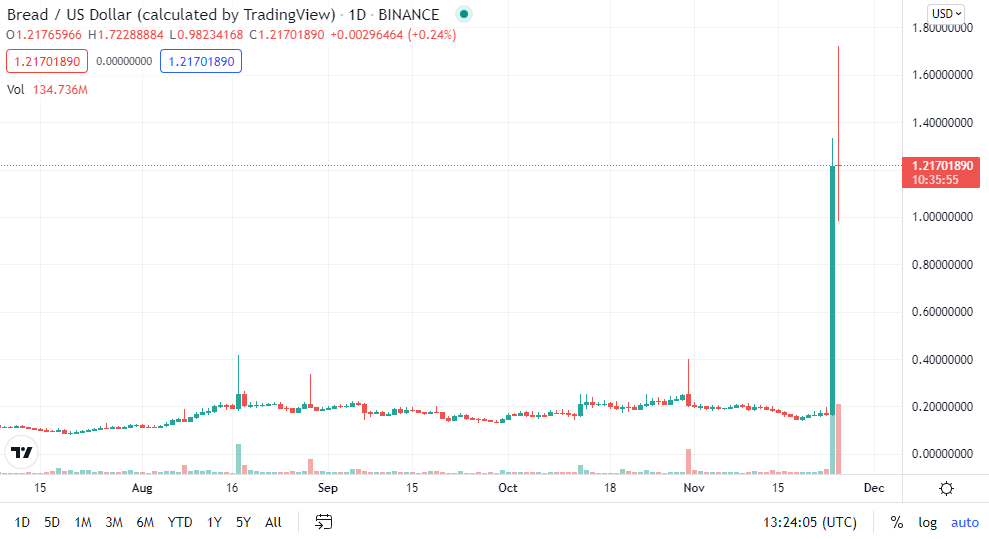Screen dimensions: 989x539
Task: Open the 13:24:05 (UTC) timezone menu
Action: [810, 522]
